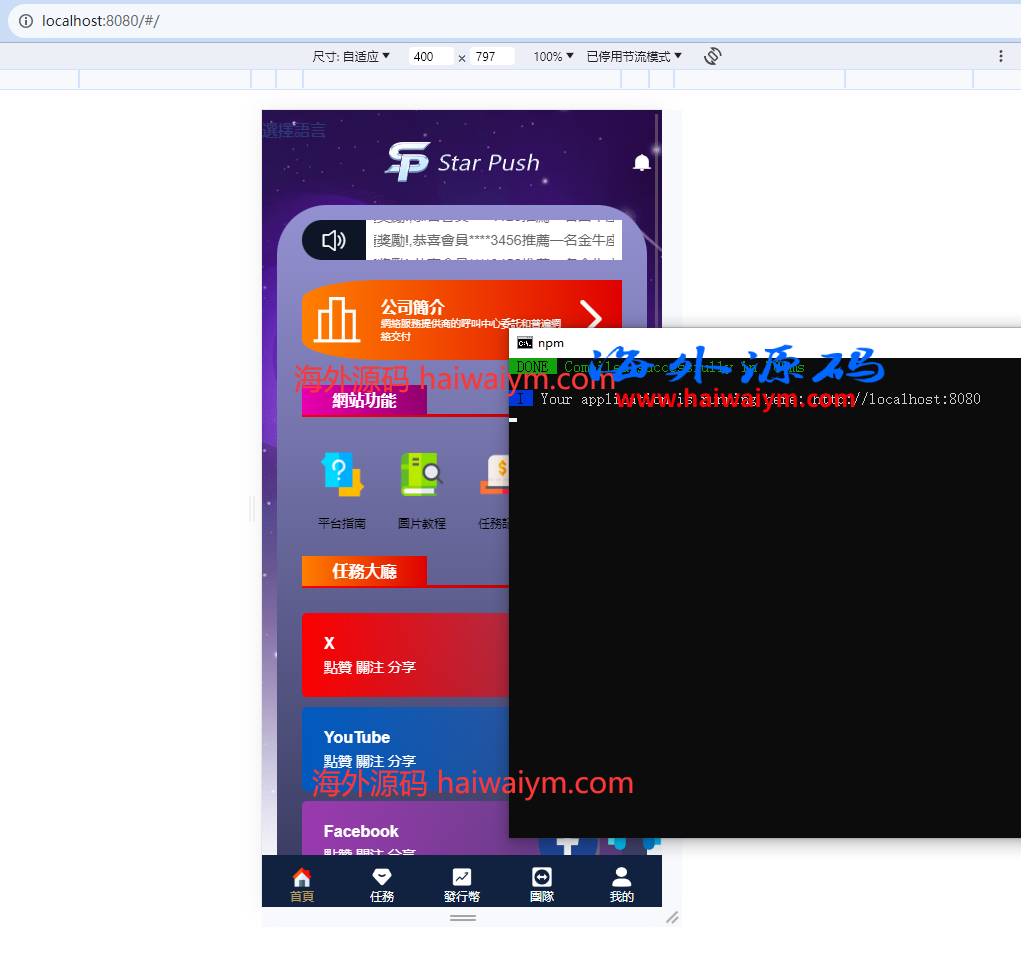This screenshot has height=955, width=1021.
Task: Click the chevron arrow on 公司簡介 banner
Action: 591,318
